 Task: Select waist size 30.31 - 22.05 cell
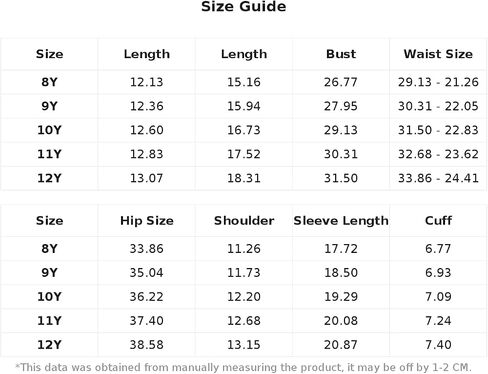pos(438,106)
